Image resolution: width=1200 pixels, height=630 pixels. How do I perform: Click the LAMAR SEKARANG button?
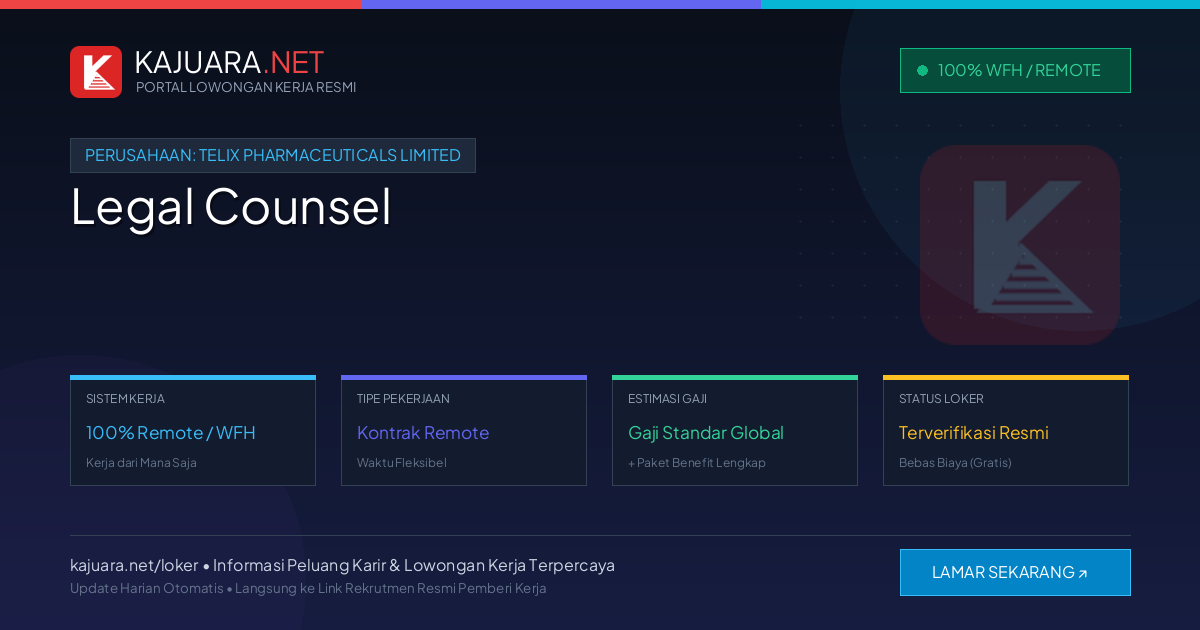pos(1015,572)
